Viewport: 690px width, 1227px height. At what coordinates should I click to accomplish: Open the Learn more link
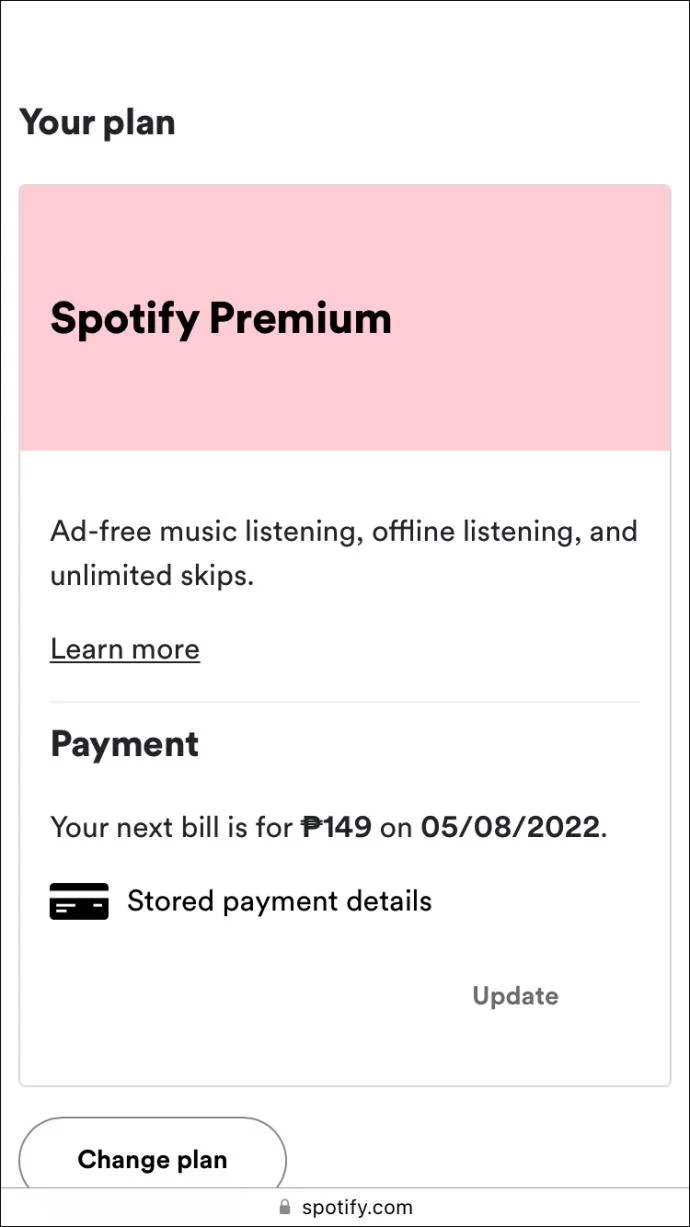click(x=124, y=649)
